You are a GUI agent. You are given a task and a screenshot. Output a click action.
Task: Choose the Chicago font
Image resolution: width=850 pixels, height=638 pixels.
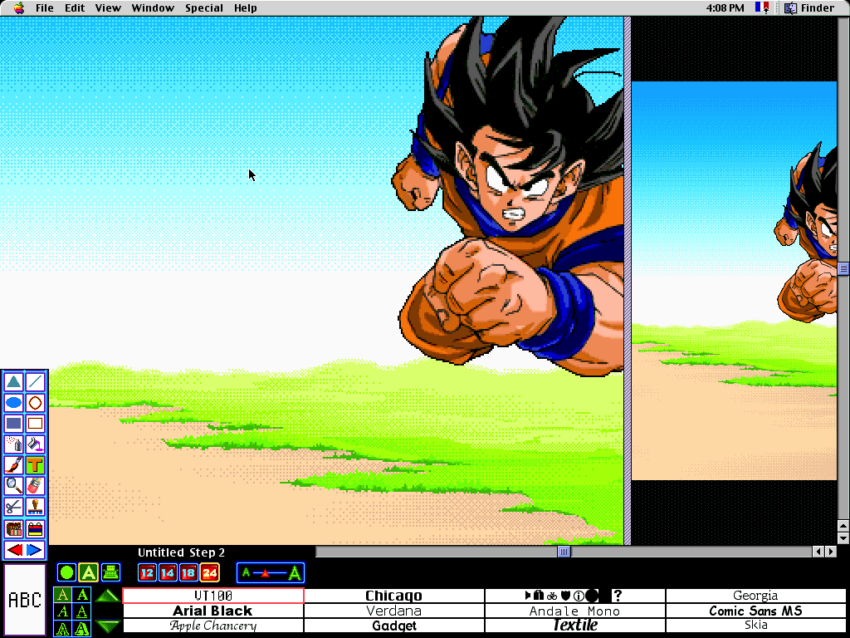(394, 596)
